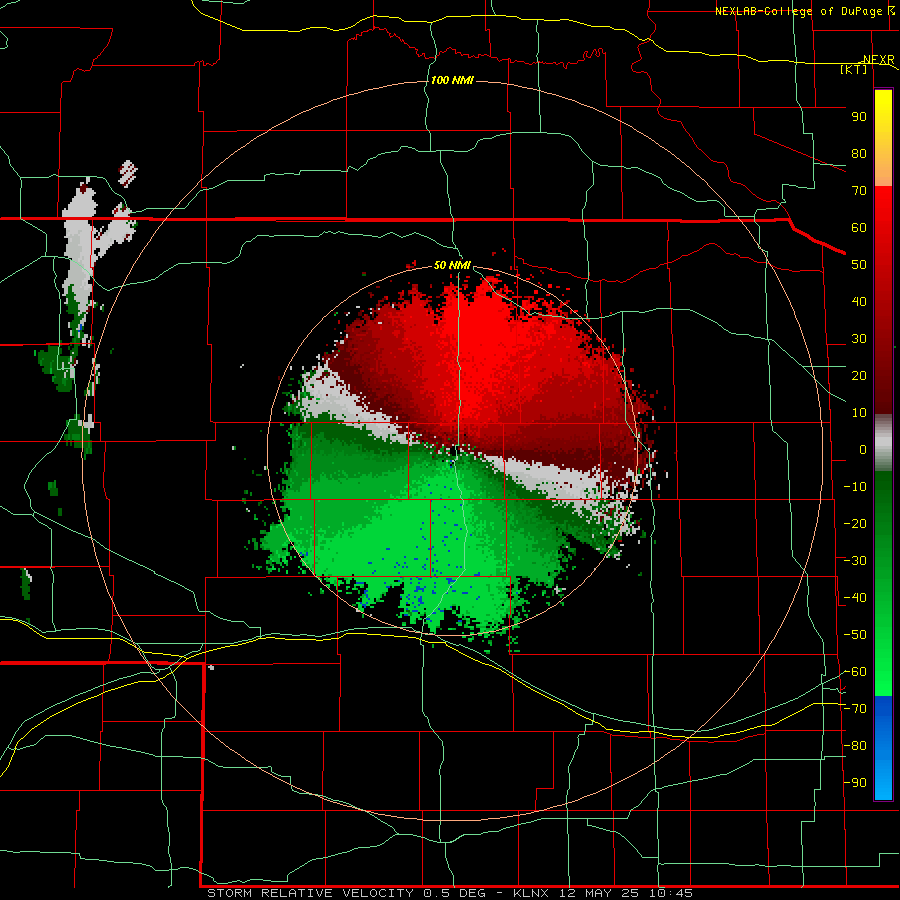
Task: Click the -70 value on the velocity scale
Action: (855, 709)
